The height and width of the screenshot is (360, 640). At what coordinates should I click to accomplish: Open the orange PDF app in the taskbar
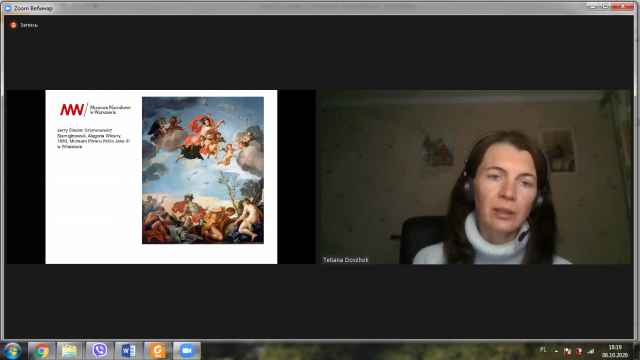click(x=158, y=351)
